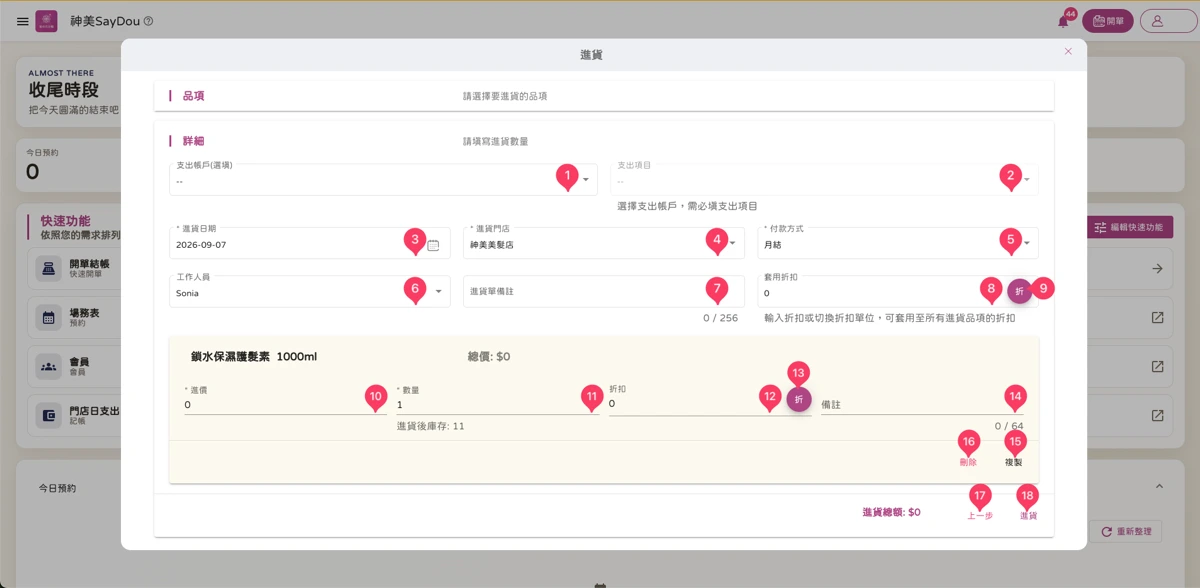Screen dimensions: 1200x588
Task: Click 刪除 to remove the item
Action: click(968, 463)
